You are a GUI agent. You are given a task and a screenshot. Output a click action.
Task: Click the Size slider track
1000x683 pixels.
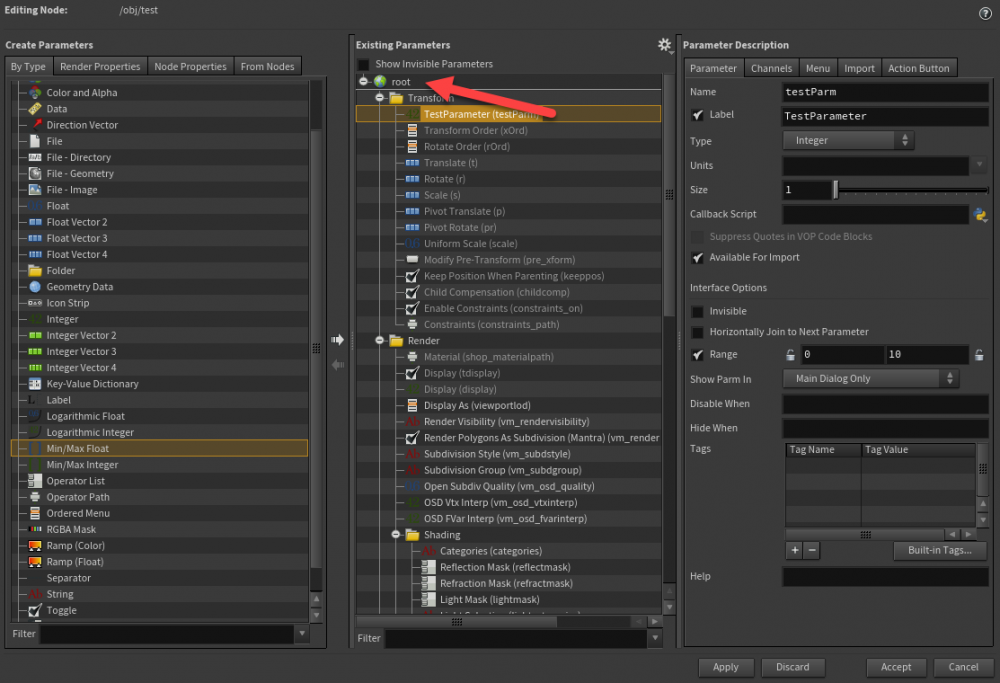click(x=910, y=190)
